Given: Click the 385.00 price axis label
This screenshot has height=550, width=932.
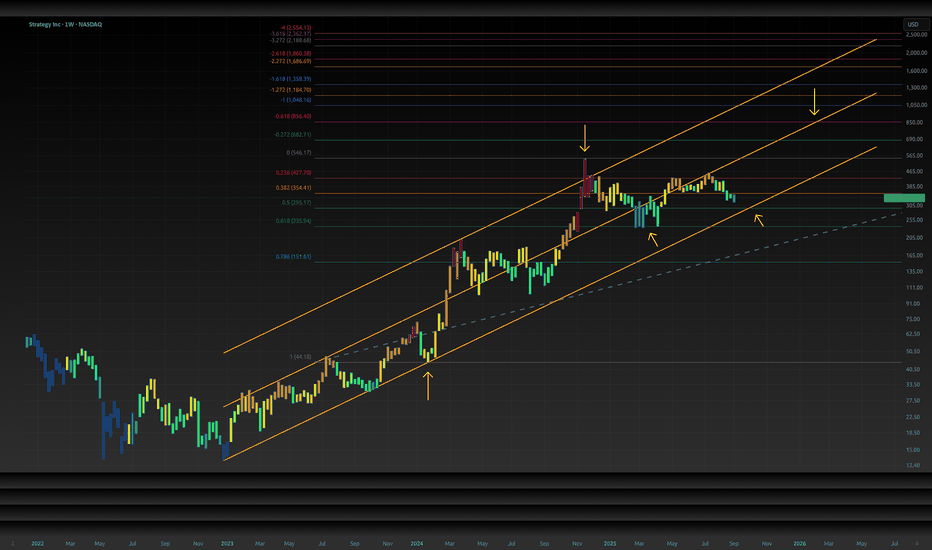Looking at the screenshot, I should [x=914, y=187].
